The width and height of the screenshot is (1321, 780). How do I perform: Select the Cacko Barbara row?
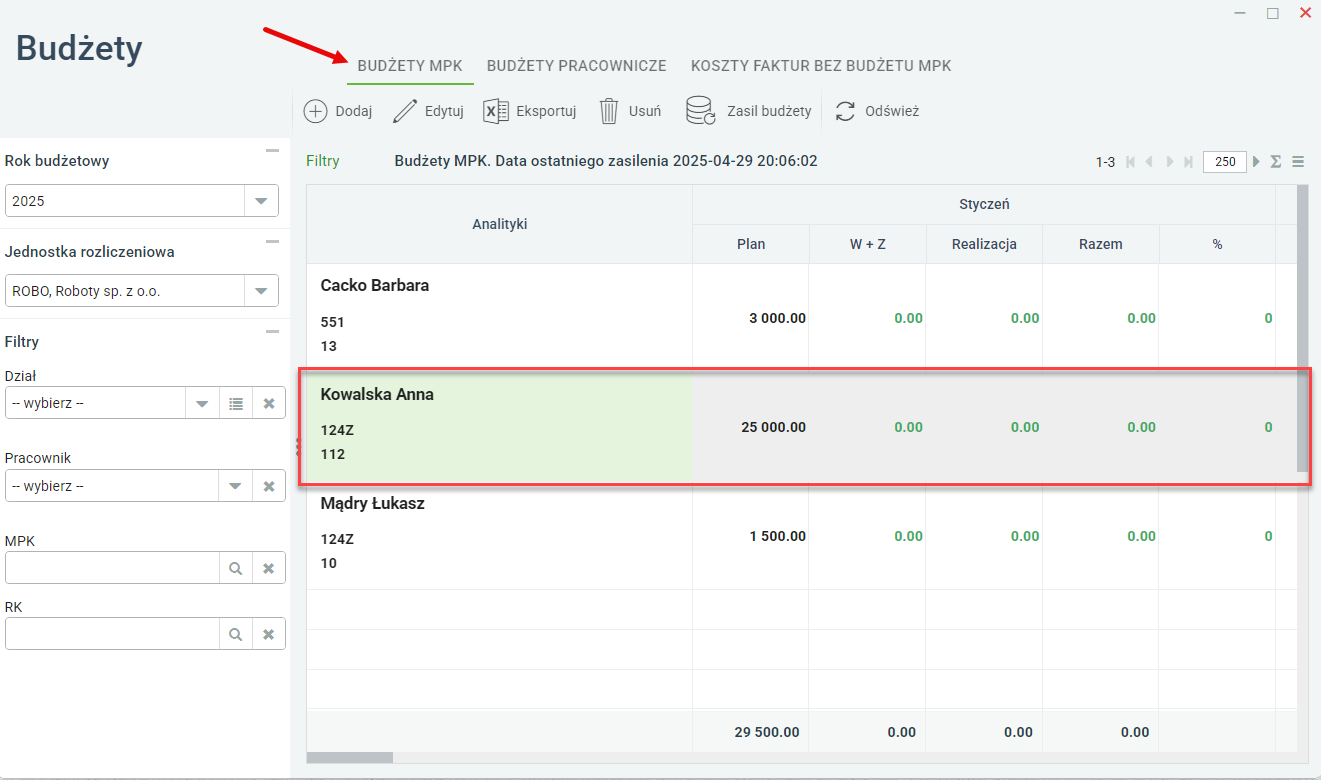pos(801,318)
